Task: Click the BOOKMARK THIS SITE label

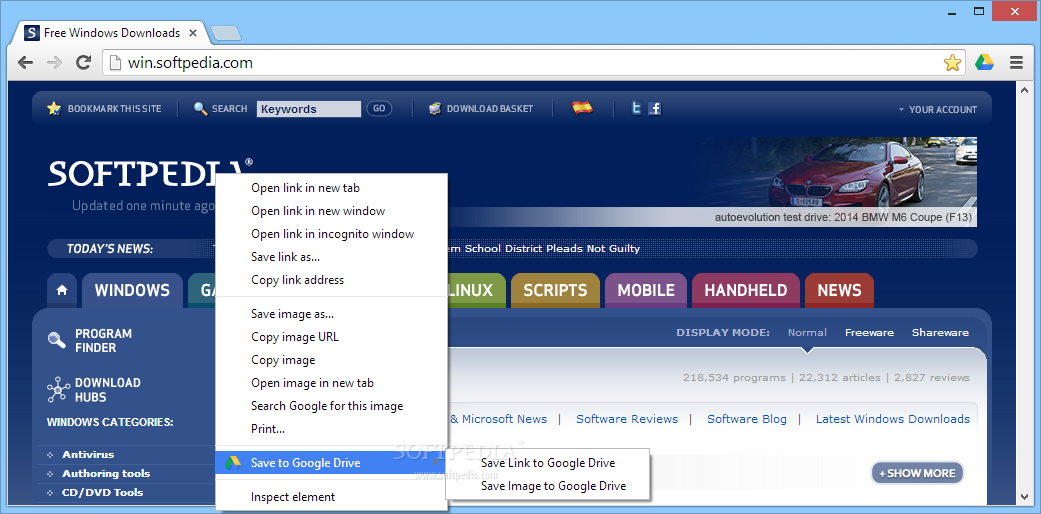Action: (x=114, y=109)
